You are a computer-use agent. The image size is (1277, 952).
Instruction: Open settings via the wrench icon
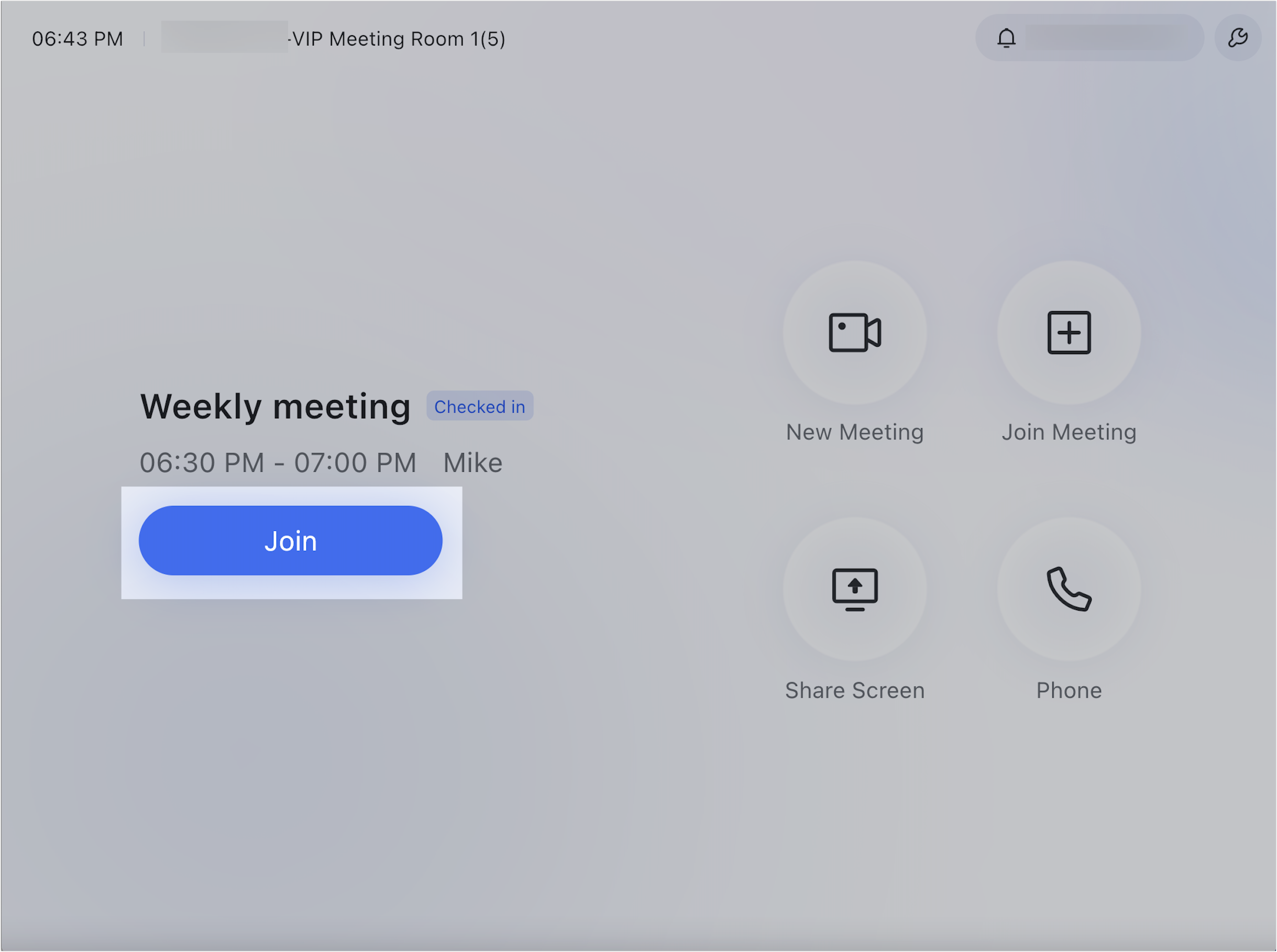click(x=1237, y=38)
